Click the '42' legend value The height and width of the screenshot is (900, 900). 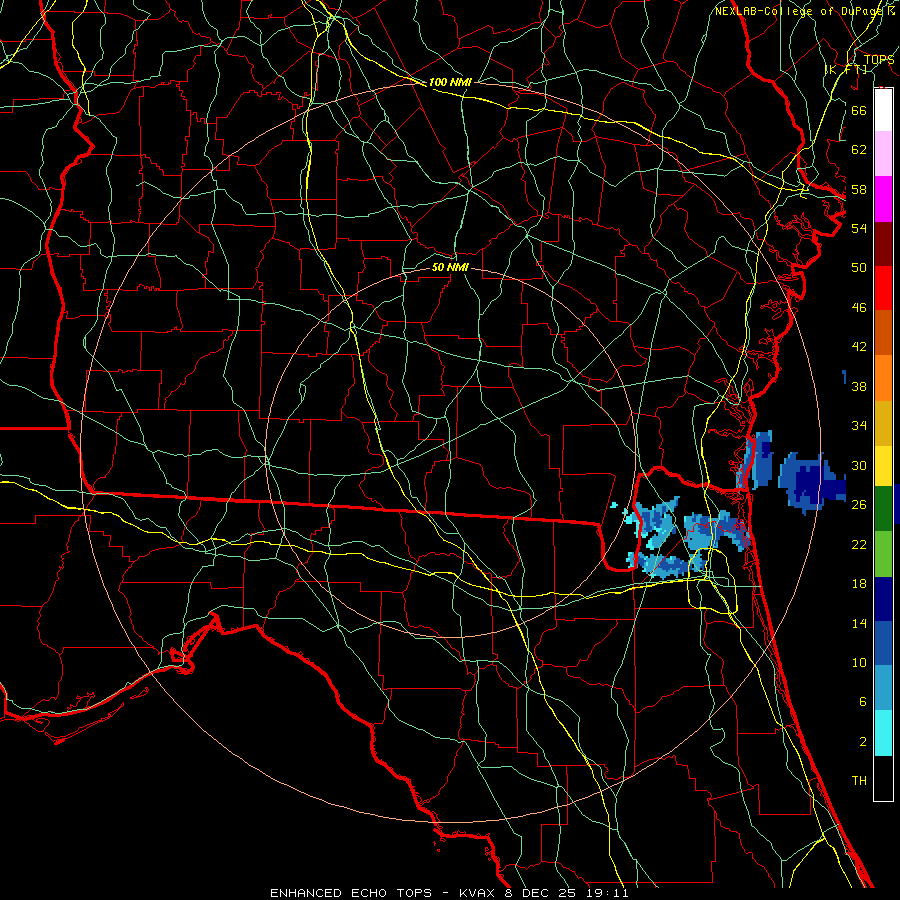coord(859,346)
